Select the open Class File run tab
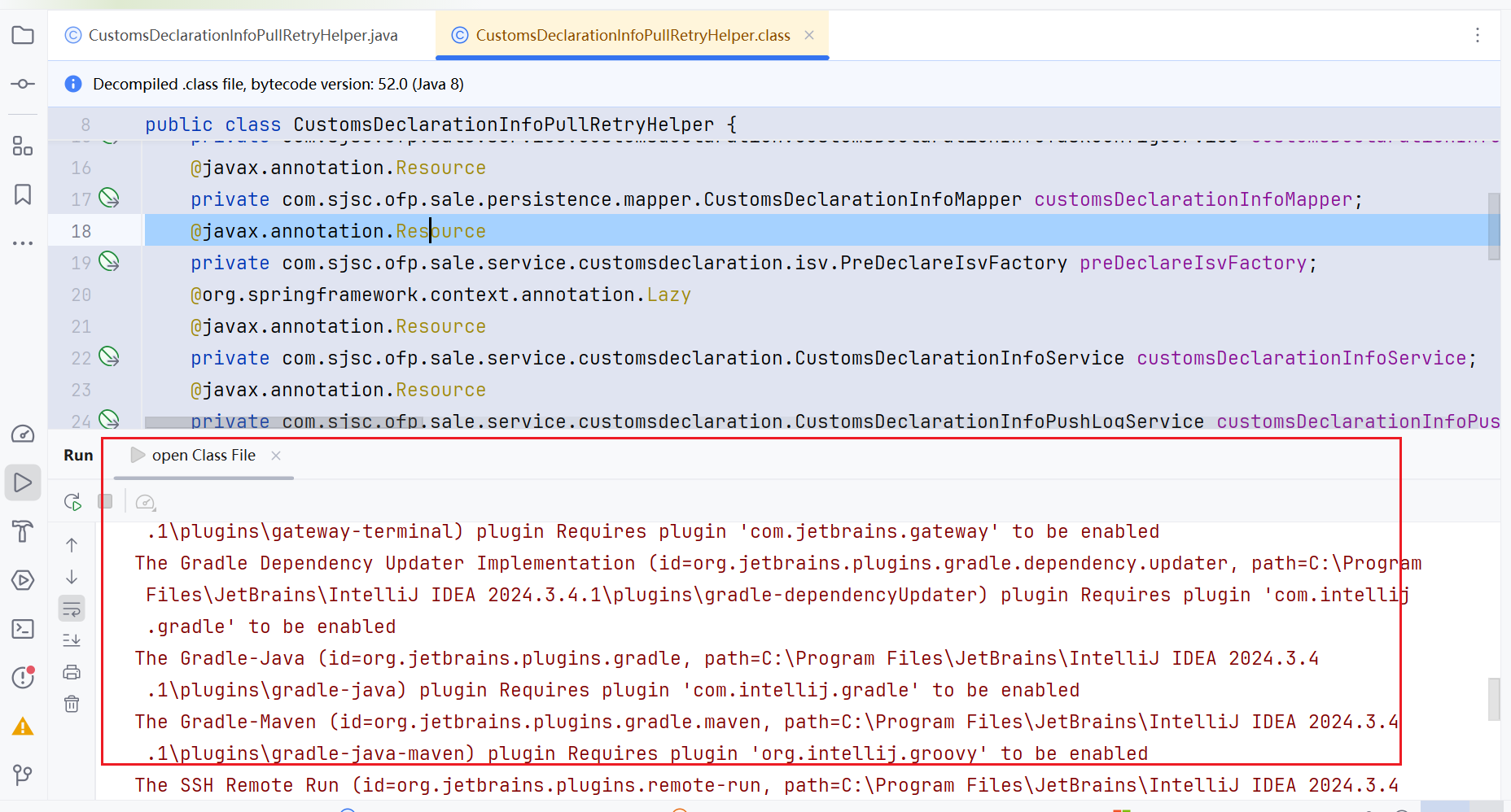Viewport: 1511px width, 812px height. tap(204, 456)
